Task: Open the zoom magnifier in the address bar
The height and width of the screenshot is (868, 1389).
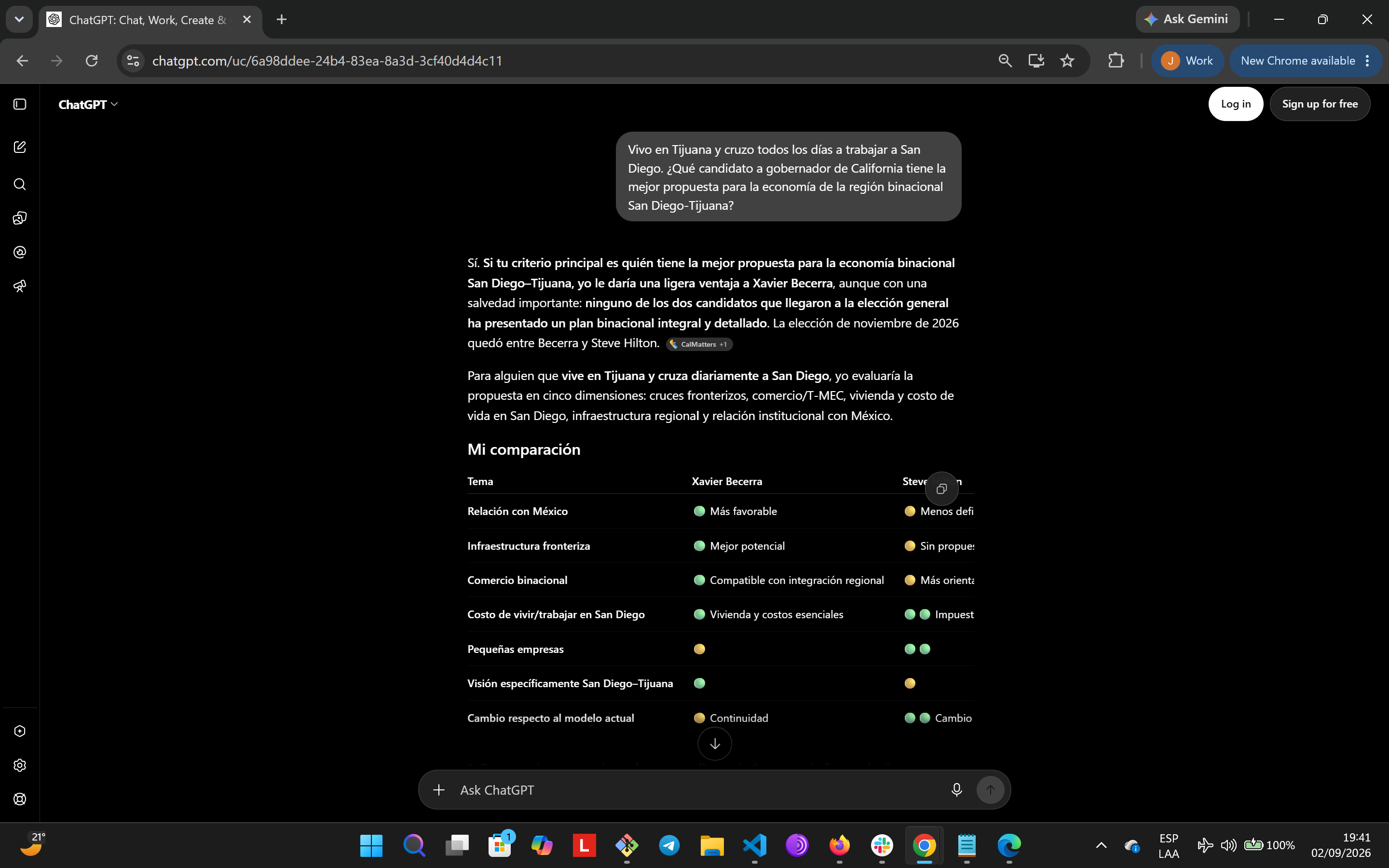Action: [x=1005, y=61]
